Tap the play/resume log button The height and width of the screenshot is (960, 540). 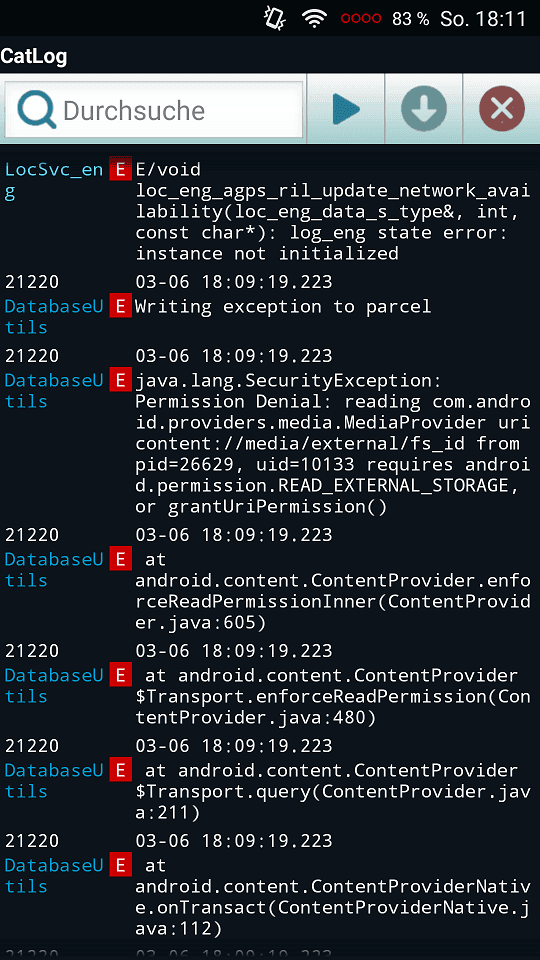(x=345, y=110)
